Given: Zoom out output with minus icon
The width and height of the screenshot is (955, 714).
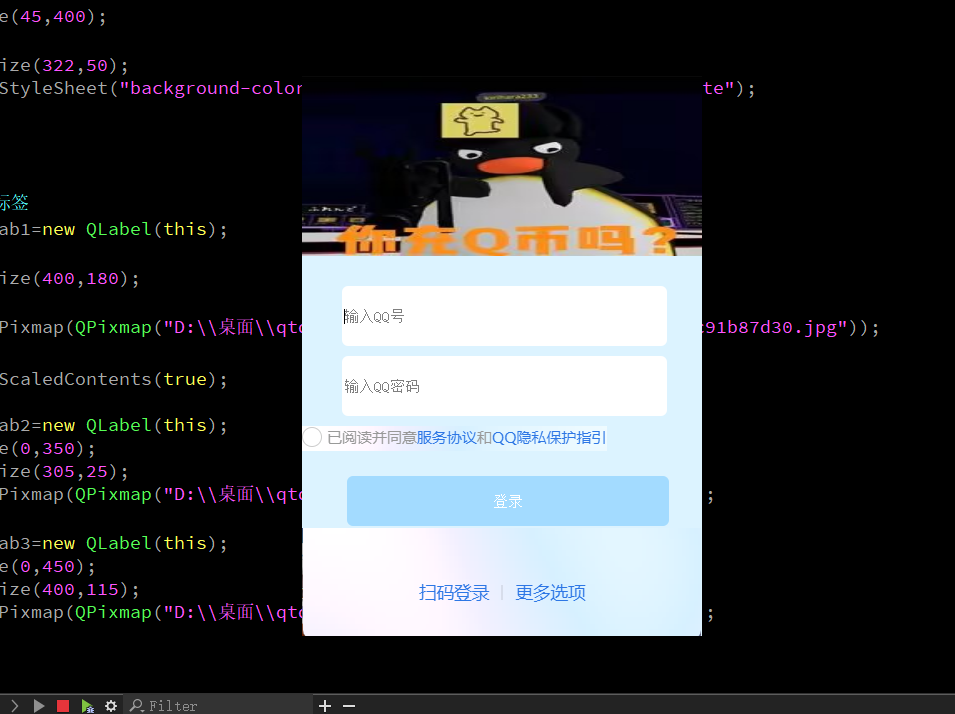Looking at the screenshot, I should (349, 706).
